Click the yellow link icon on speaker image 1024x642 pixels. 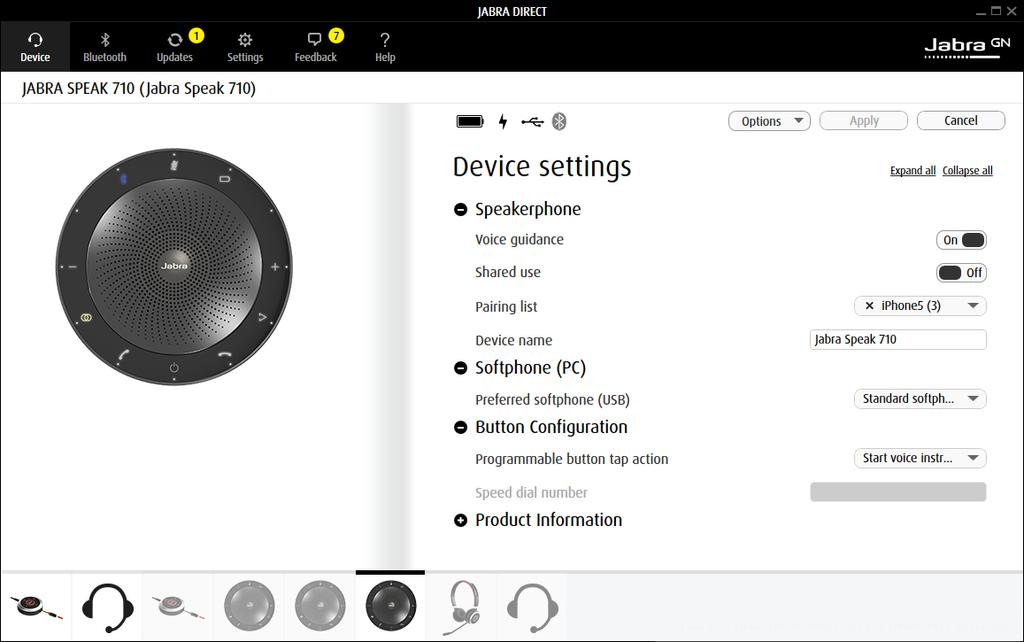click(x=86, y=317)
